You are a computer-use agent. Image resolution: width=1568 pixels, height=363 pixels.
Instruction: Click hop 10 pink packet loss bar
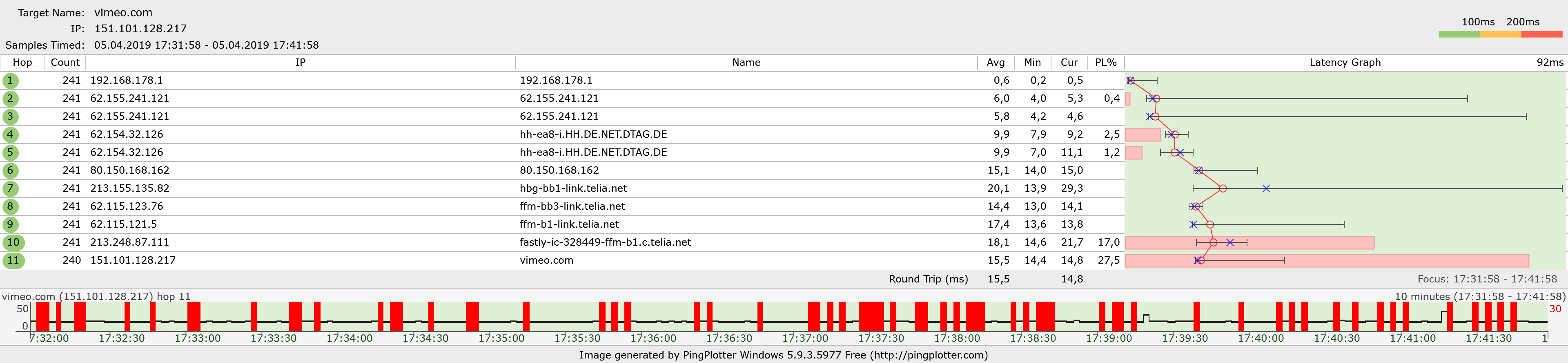click(1249, 242)
